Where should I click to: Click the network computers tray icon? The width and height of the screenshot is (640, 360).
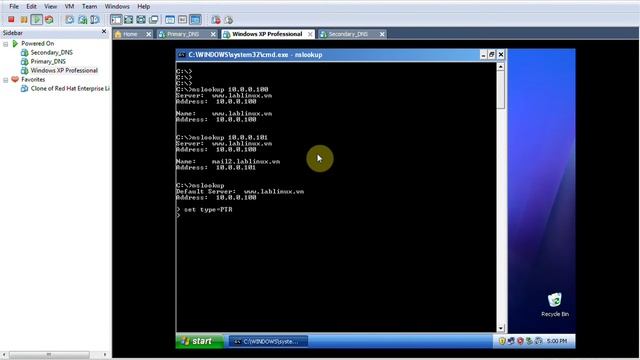tap(511, 341)
